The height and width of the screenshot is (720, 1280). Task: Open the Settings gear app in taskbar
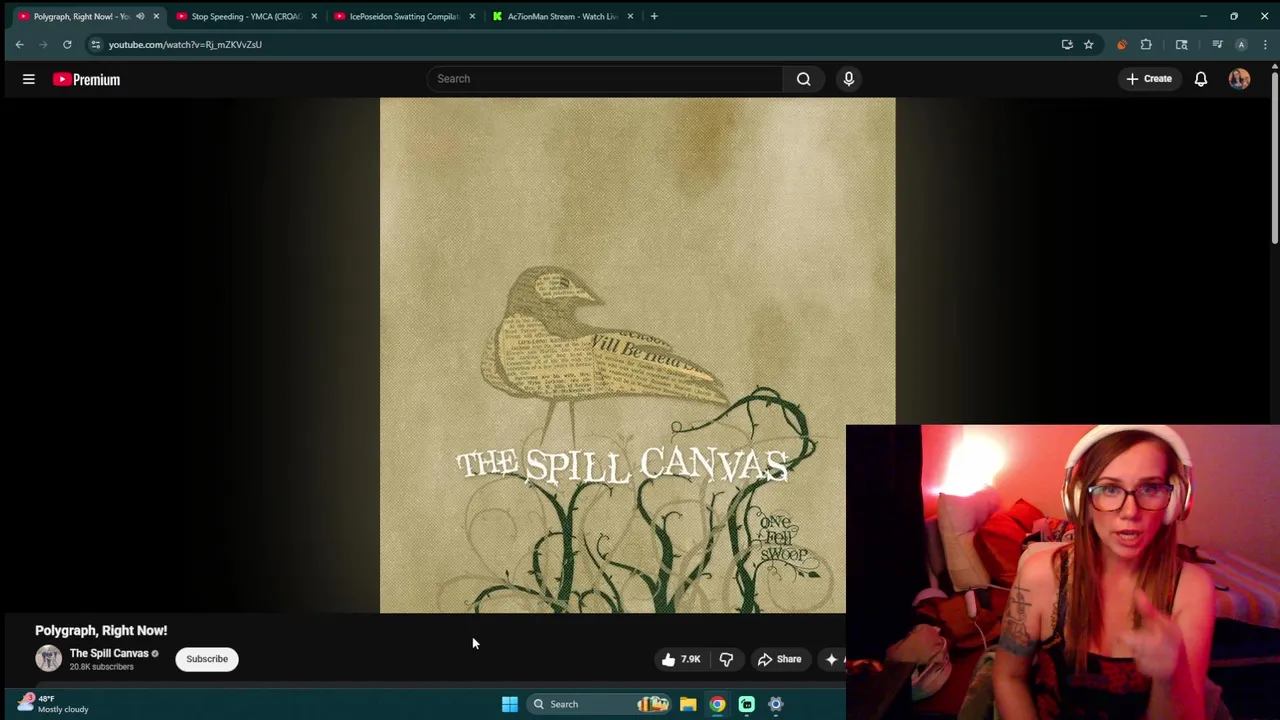[775, 704]
